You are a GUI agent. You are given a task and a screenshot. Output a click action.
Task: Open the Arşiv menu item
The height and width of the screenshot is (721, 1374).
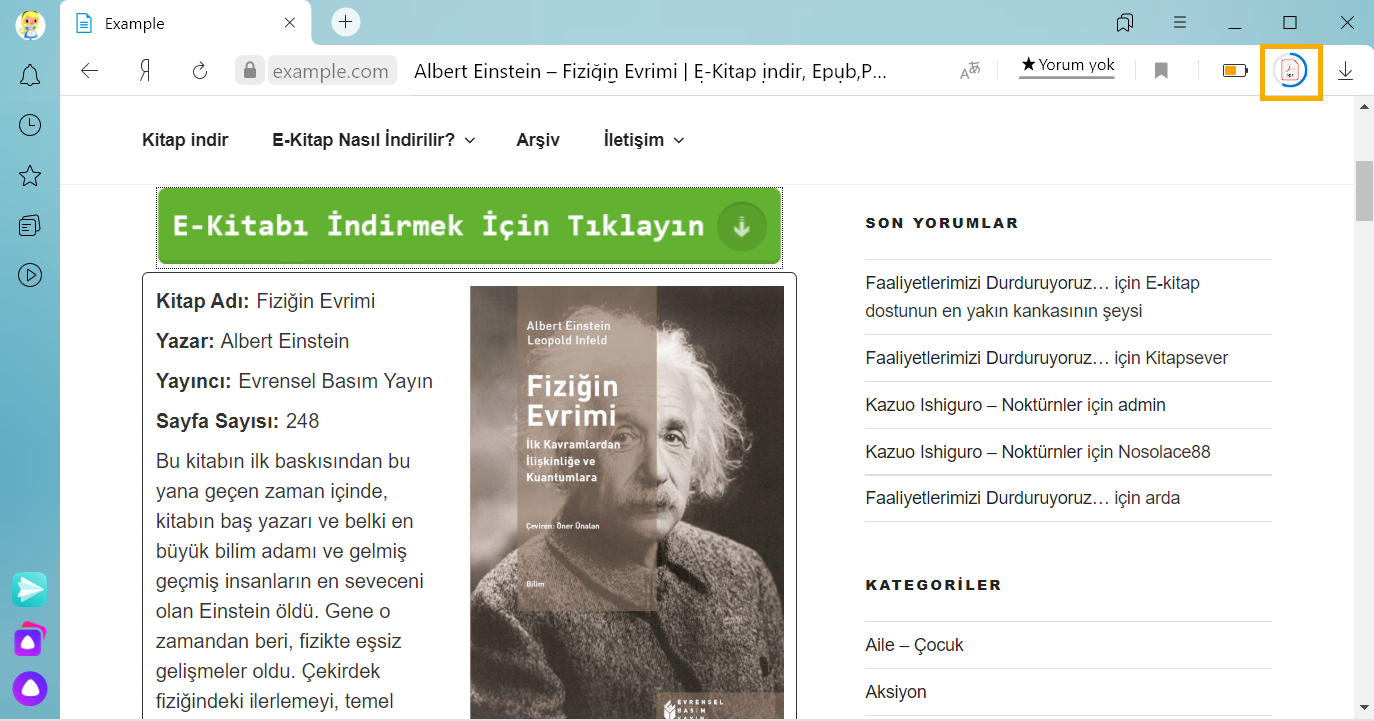[x=538, y=140]
